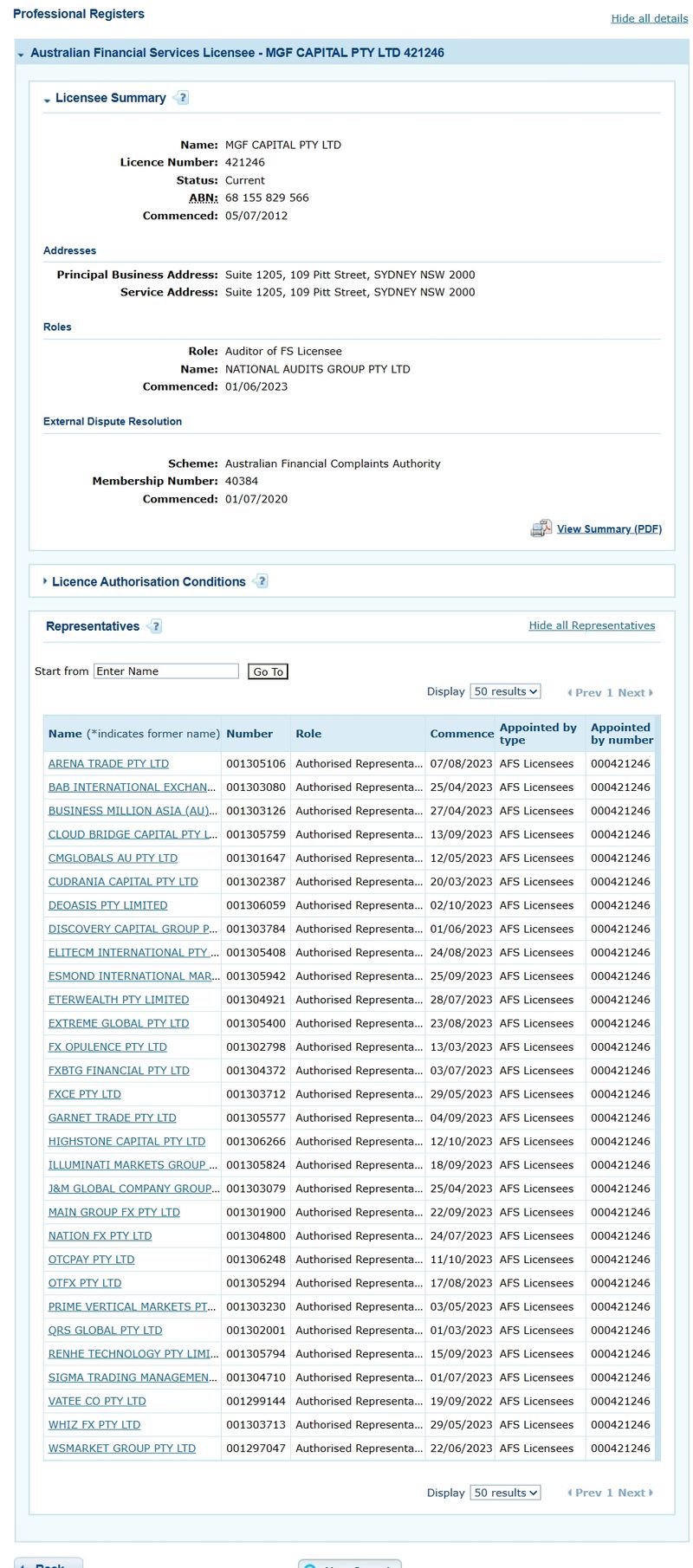Open CUDRANIA CAPITAL PTY LTD link
This screenshot has height=1568, width=693.
coord(123,881)
